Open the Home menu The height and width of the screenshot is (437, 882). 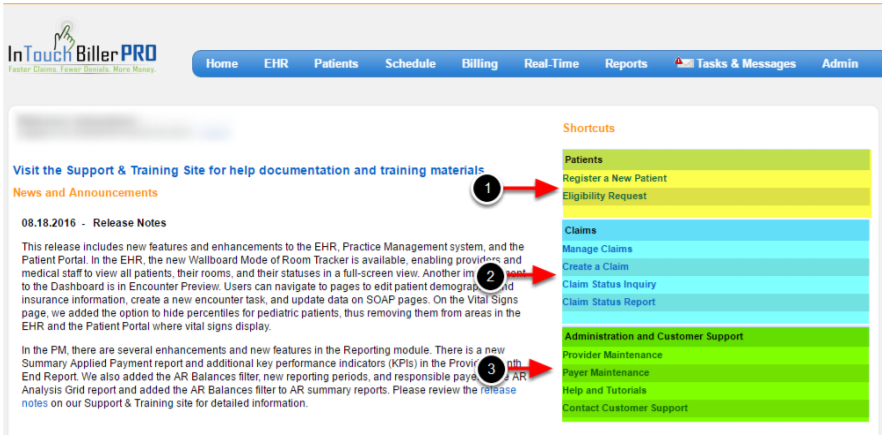(221, 64)
